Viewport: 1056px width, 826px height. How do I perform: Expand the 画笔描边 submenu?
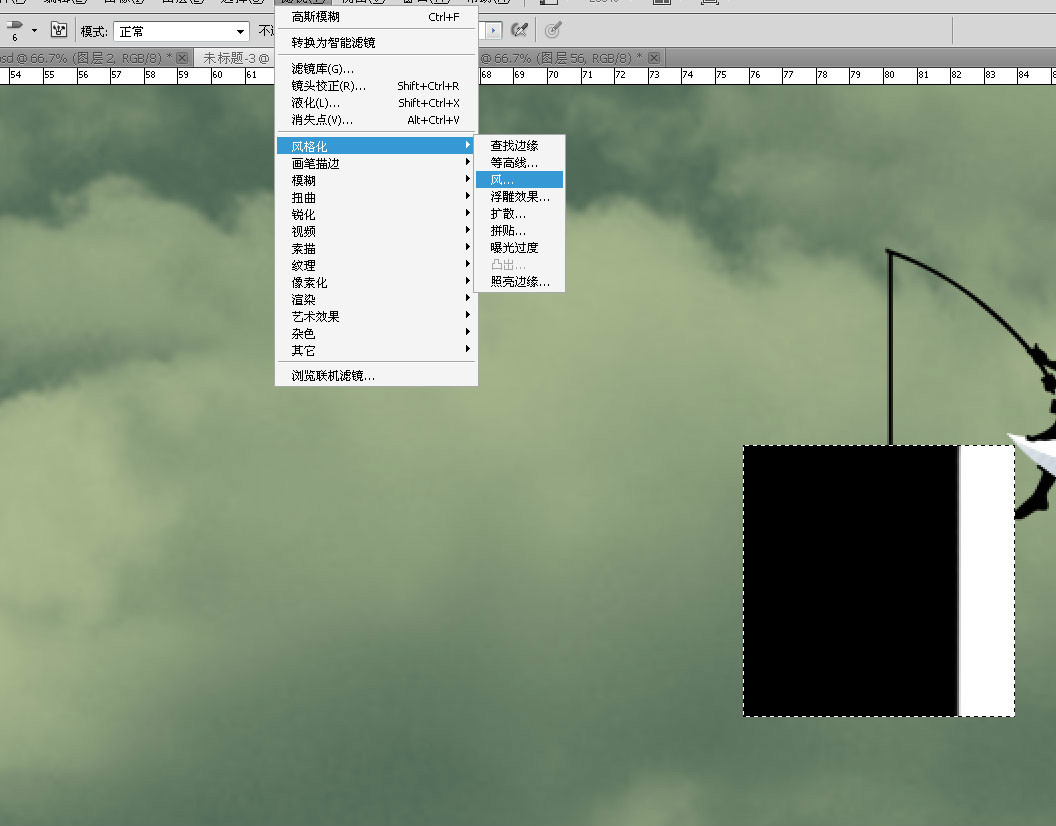coord(376,163)
